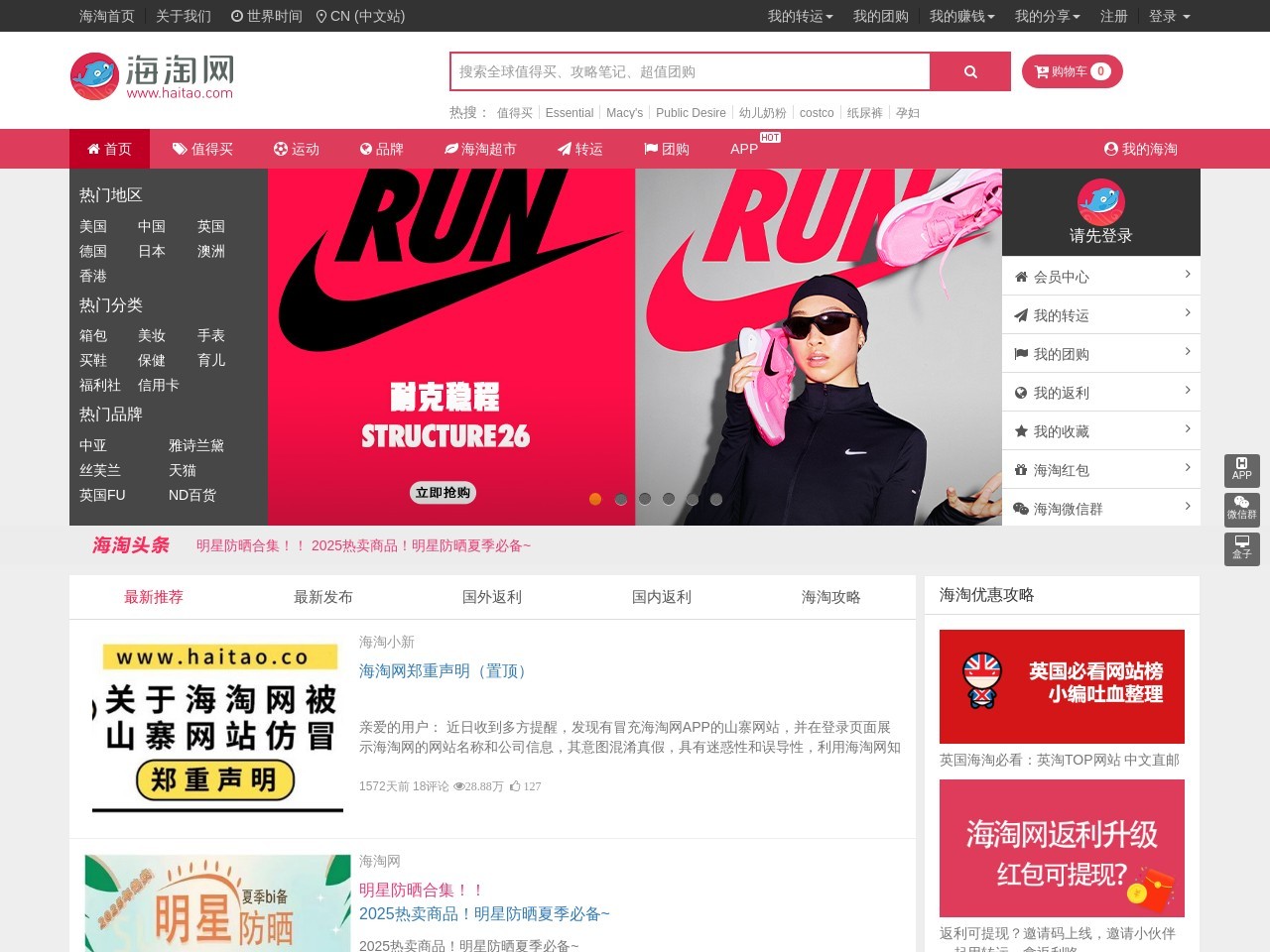Screen dimensions: 1270x952
Task: Go to 首页 home tab in navbar
Action: tap(109, 149)
